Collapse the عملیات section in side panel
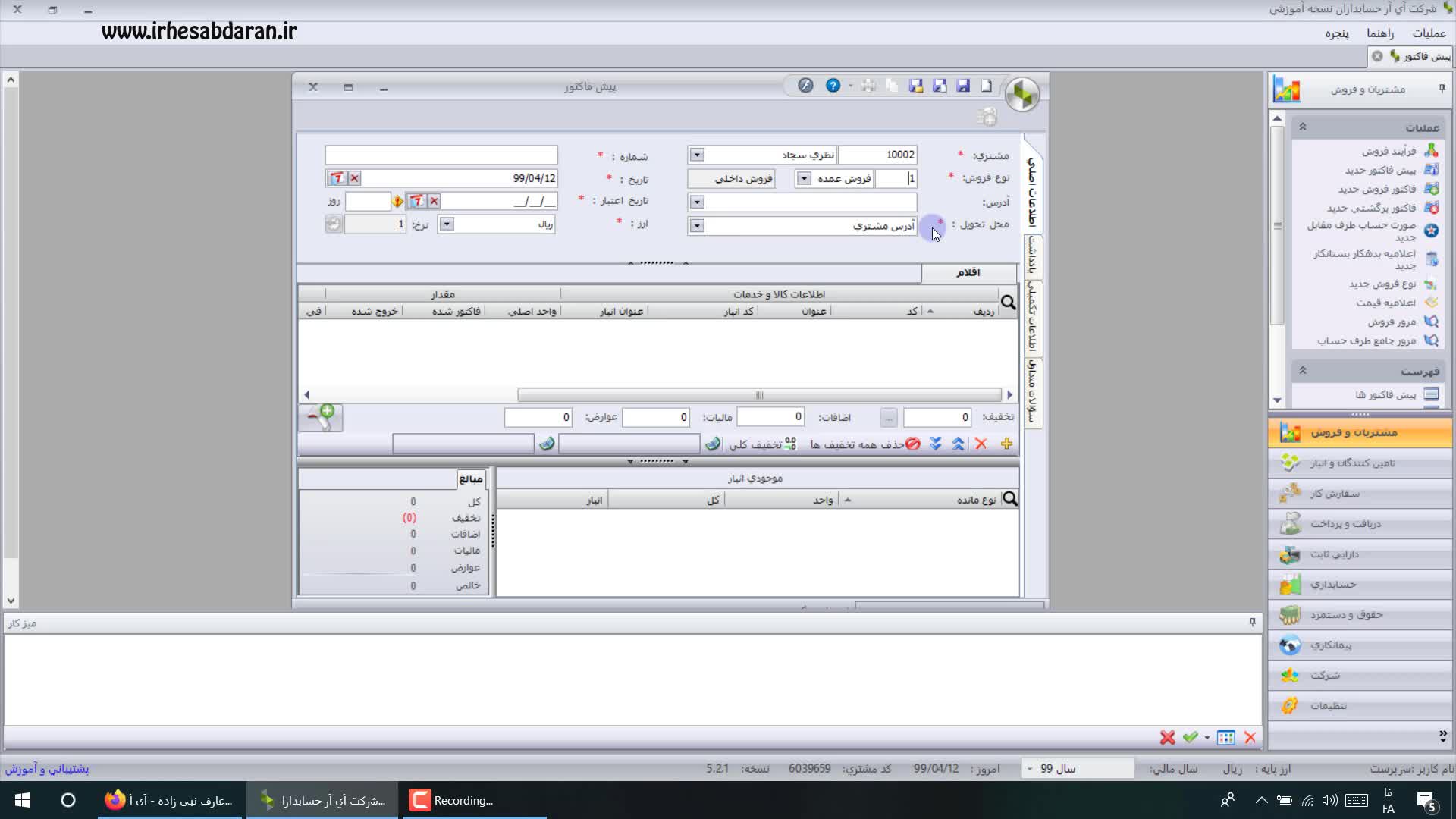Screen dimensions: 1456x819 pos(1303,127)
